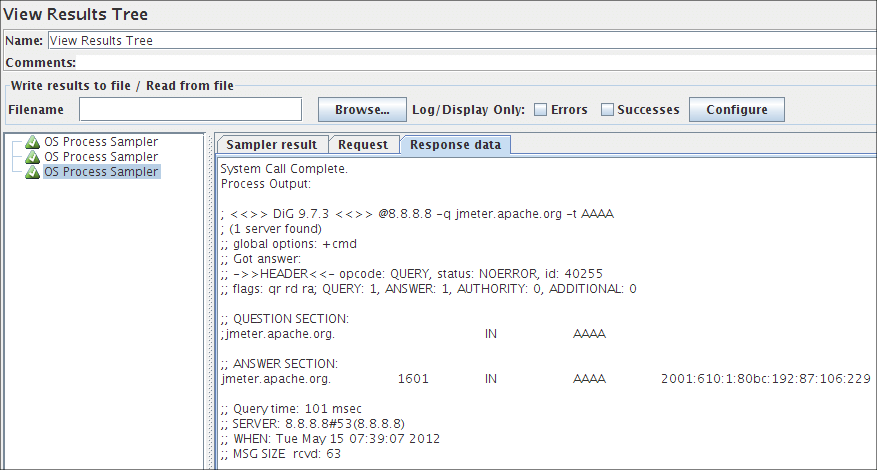The height and width of the screenshot is (470, 877).
Task: Click into the Filename text field
Action: [x=190, y=109]
